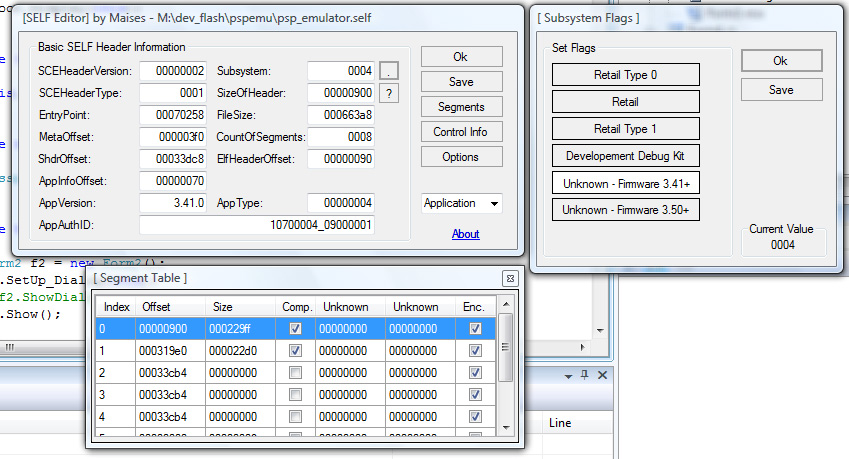Click the question mark help button

point(389,94)
